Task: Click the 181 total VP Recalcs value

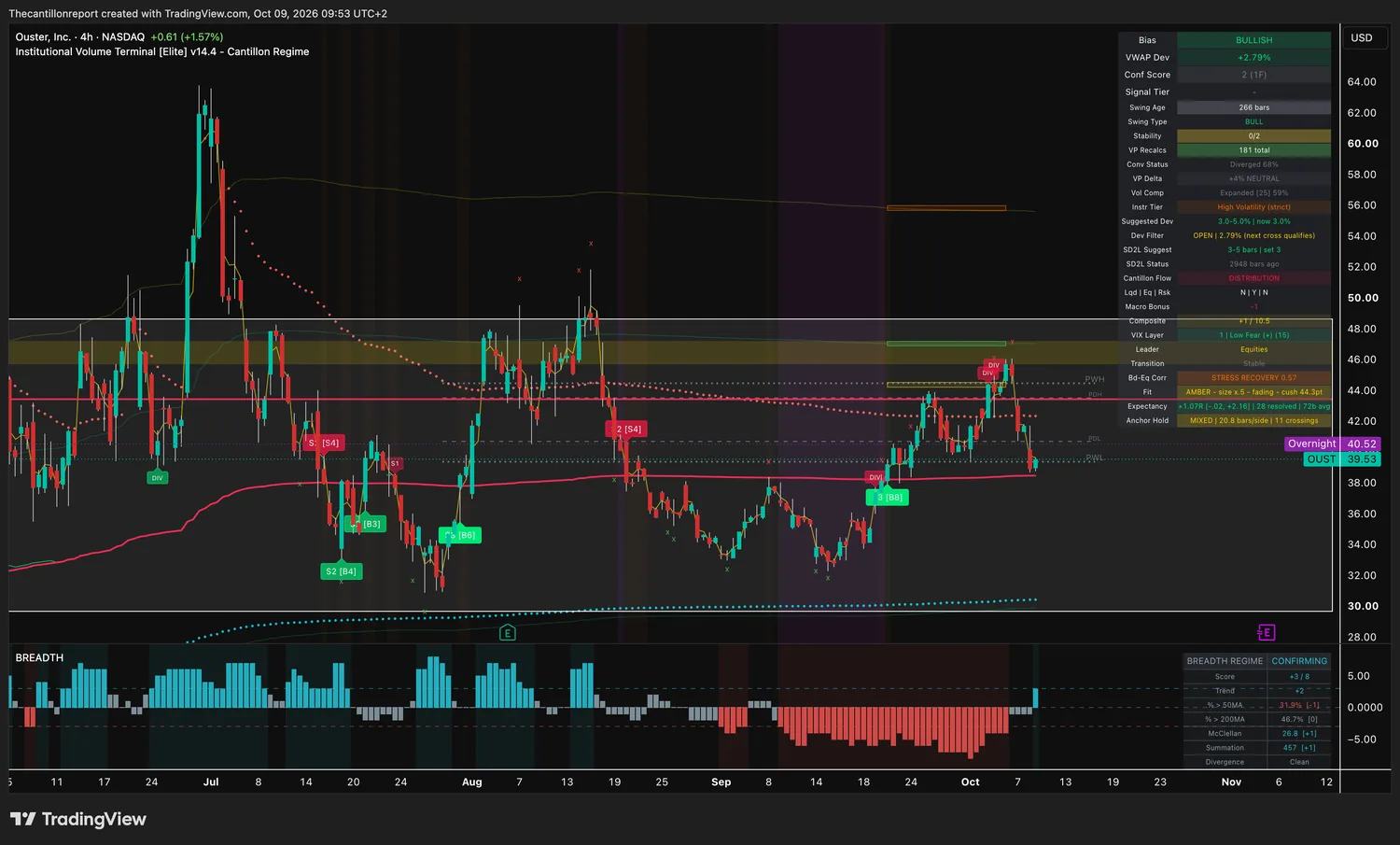Action: click(x=1253, y=150)
